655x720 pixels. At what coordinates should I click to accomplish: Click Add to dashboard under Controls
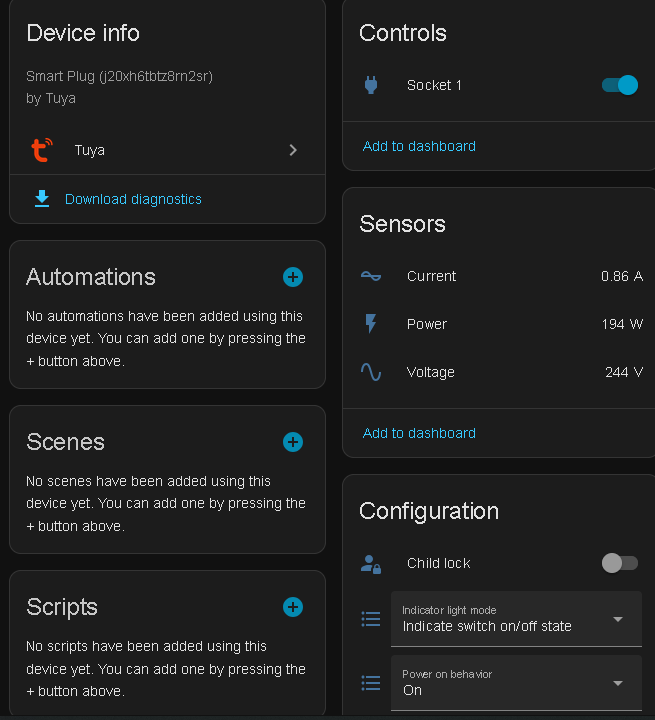(419, 146)
